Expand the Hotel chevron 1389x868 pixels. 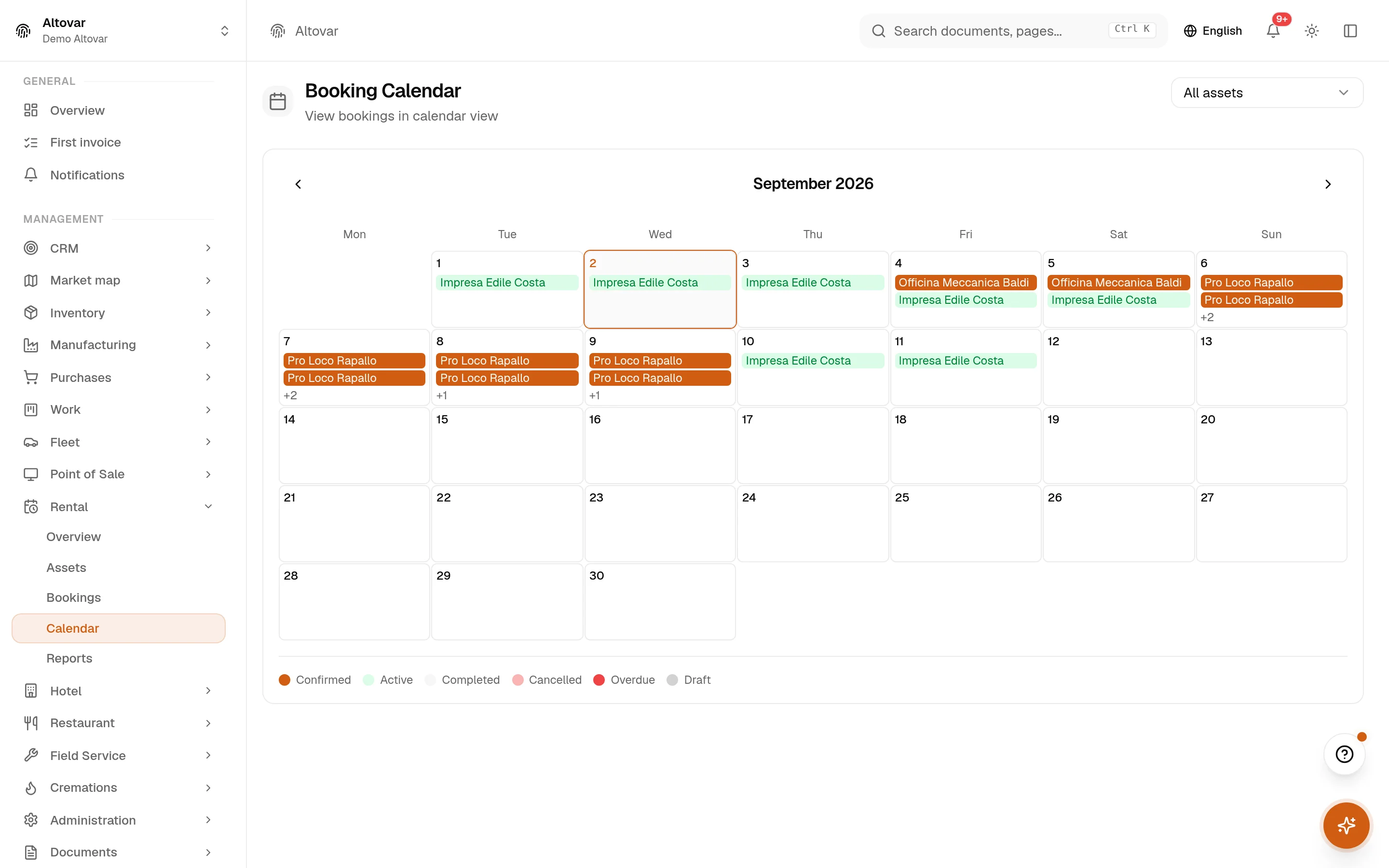(x=208, y=691)
